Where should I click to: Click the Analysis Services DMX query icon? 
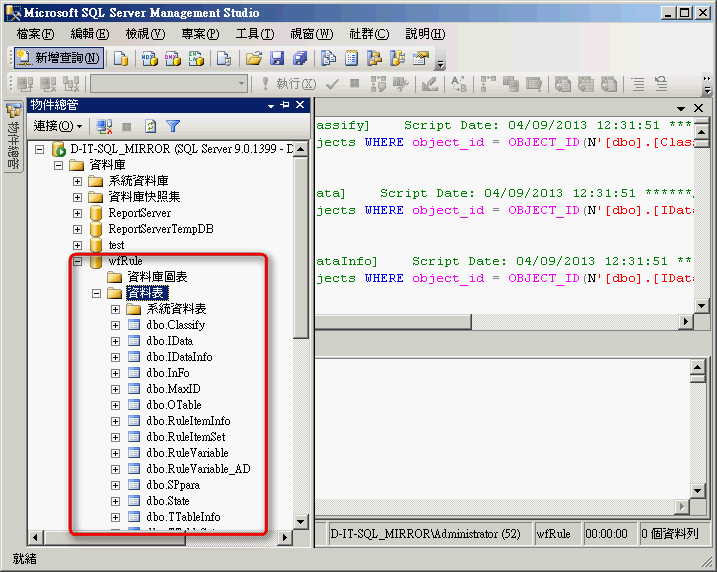173,59
